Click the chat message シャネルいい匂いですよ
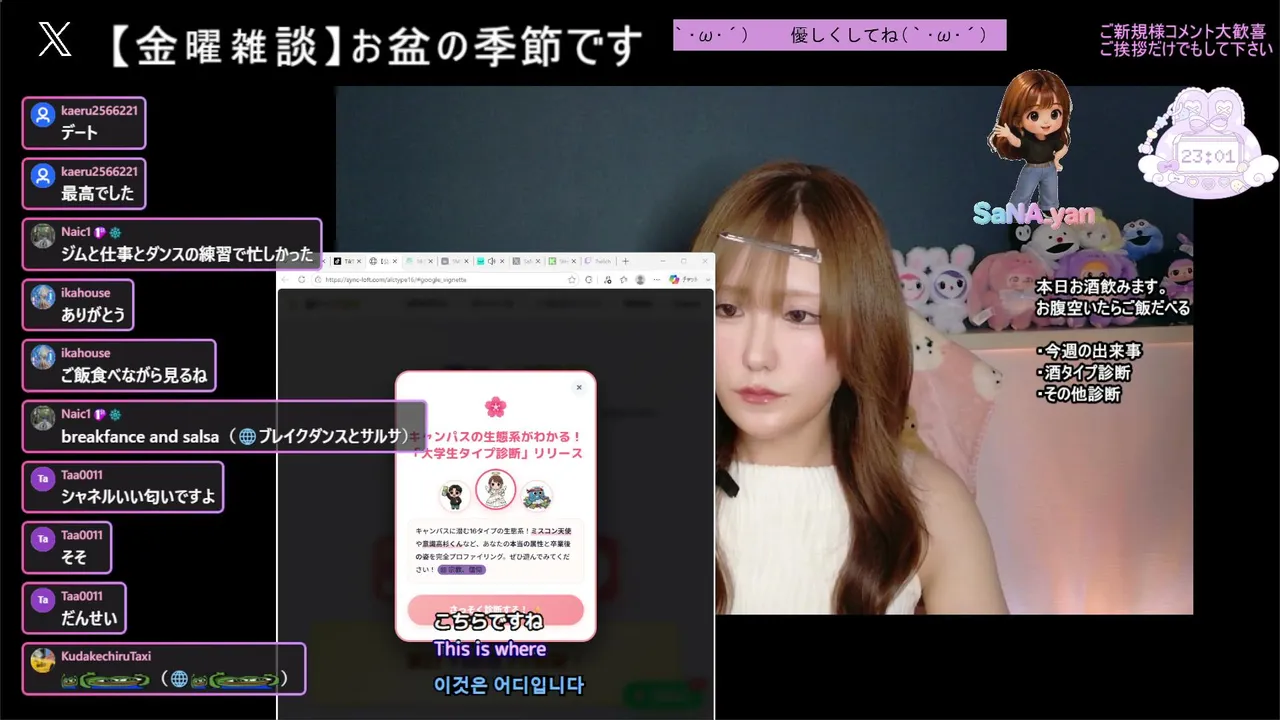1280x720 pixels. (138, 497)
